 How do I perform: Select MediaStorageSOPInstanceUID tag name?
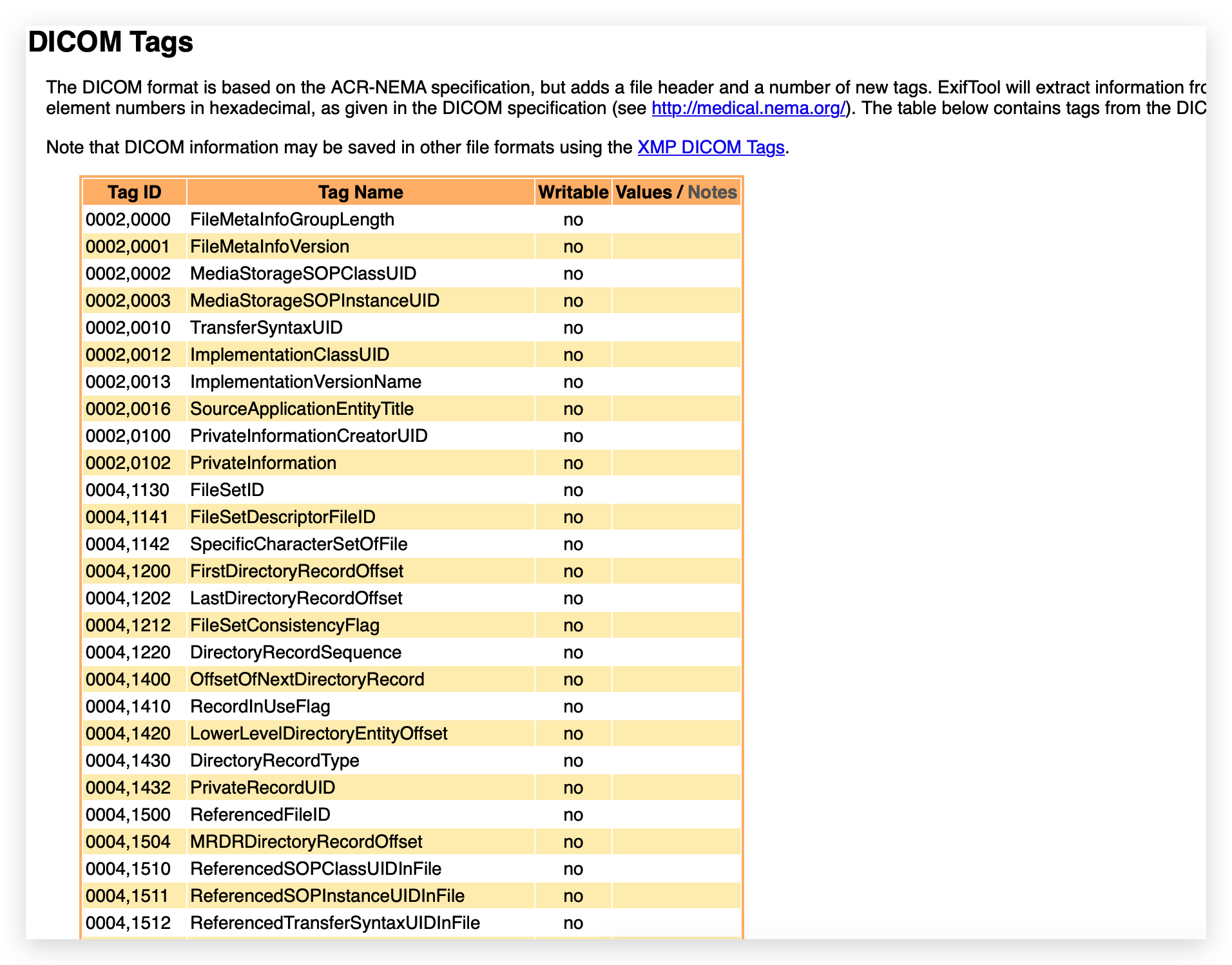[315, 301]
